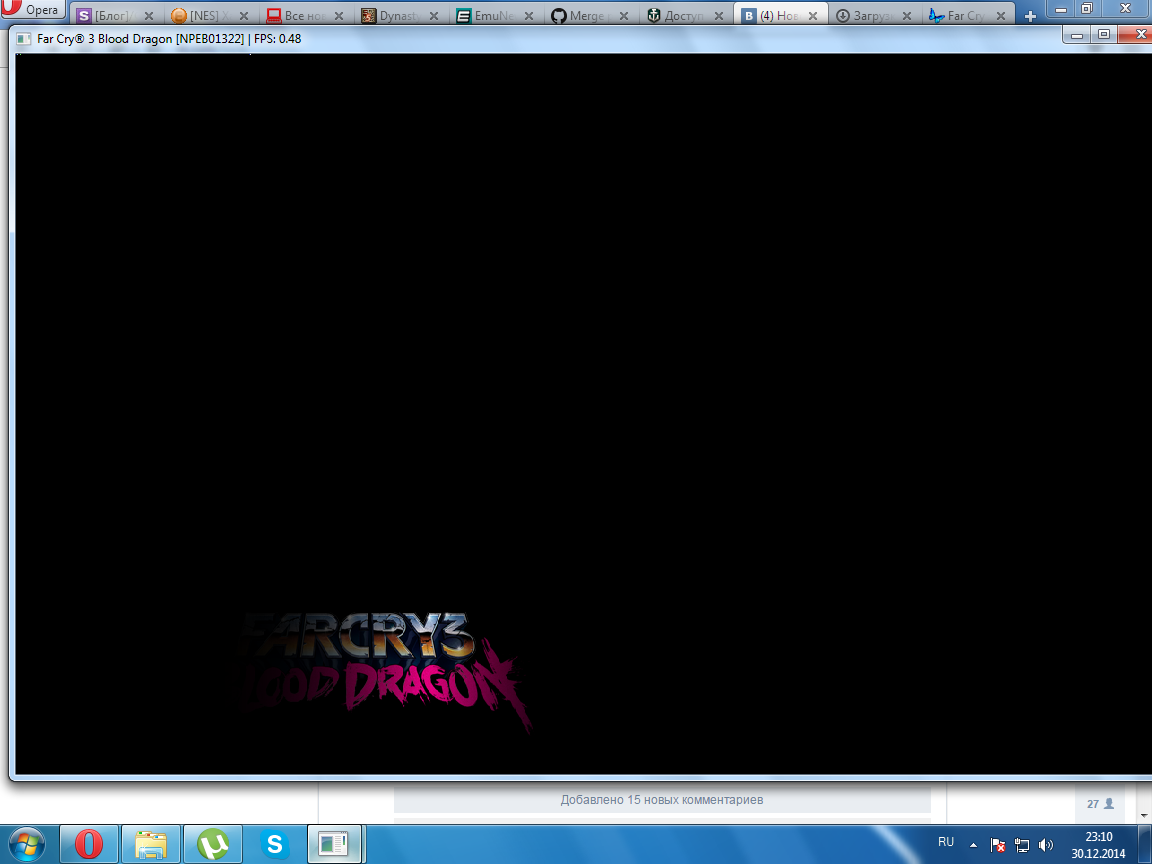Image resolution: width=1152 pixels, height=864 pixels.
Task: Open the volume speaker control
Action: 1046,844
